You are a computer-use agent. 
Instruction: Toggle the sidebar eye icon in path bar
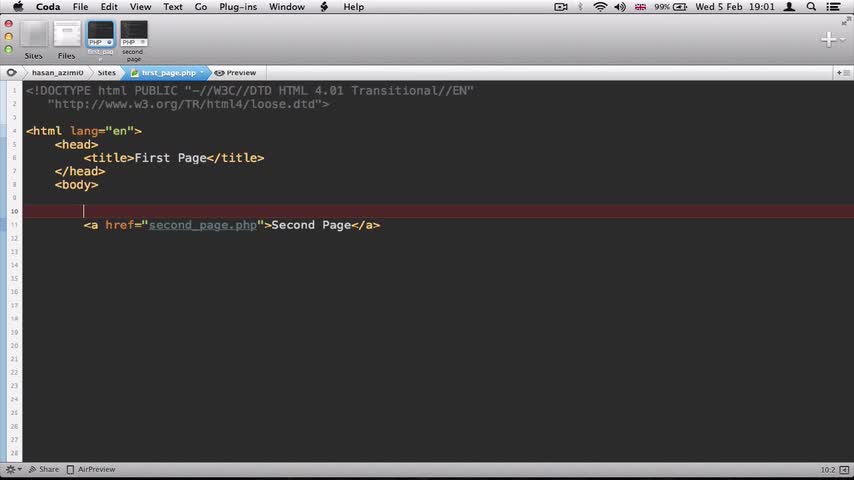11,72
